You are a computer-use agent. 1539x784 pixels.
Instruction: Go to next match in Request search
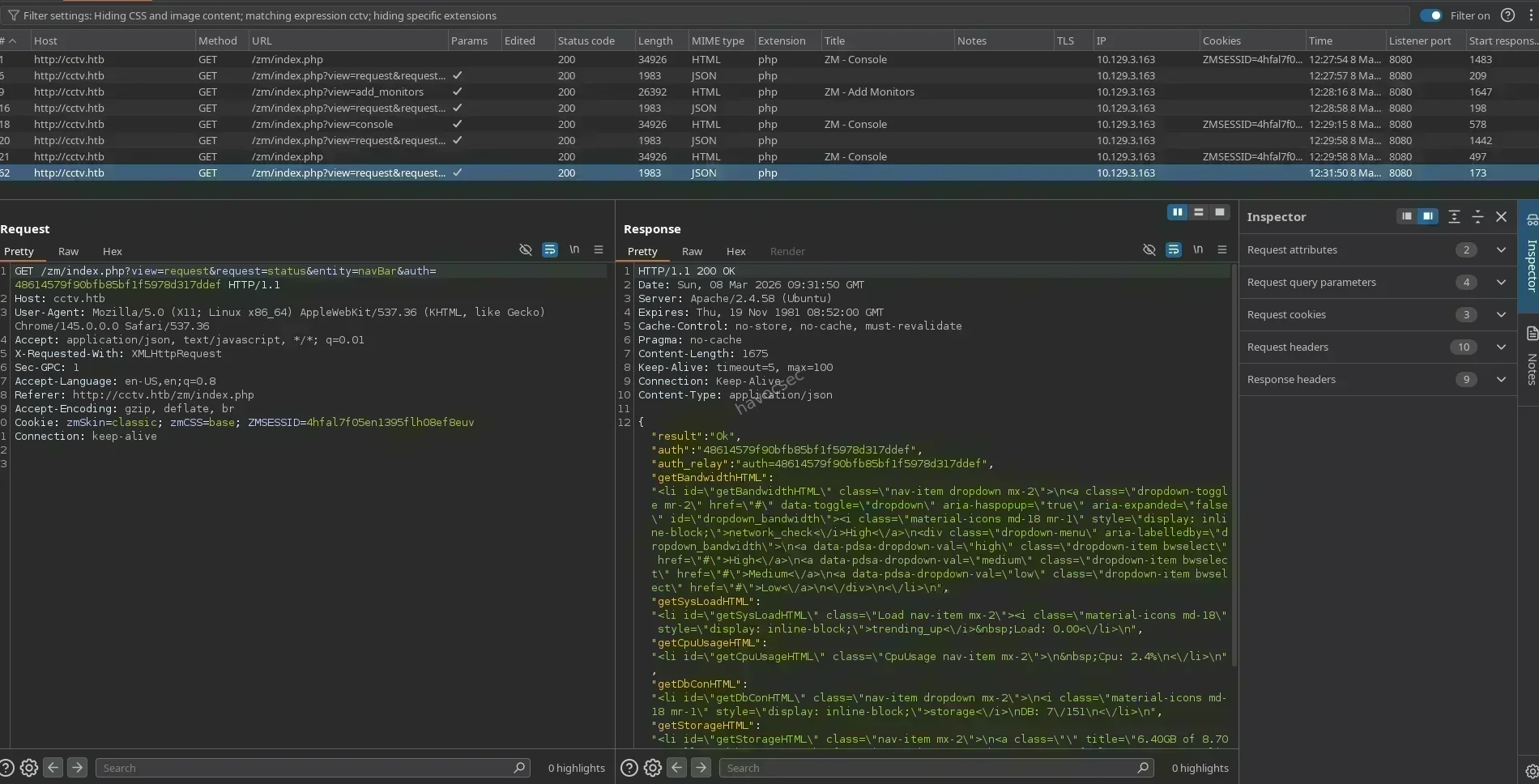click(x=77, y=767)
